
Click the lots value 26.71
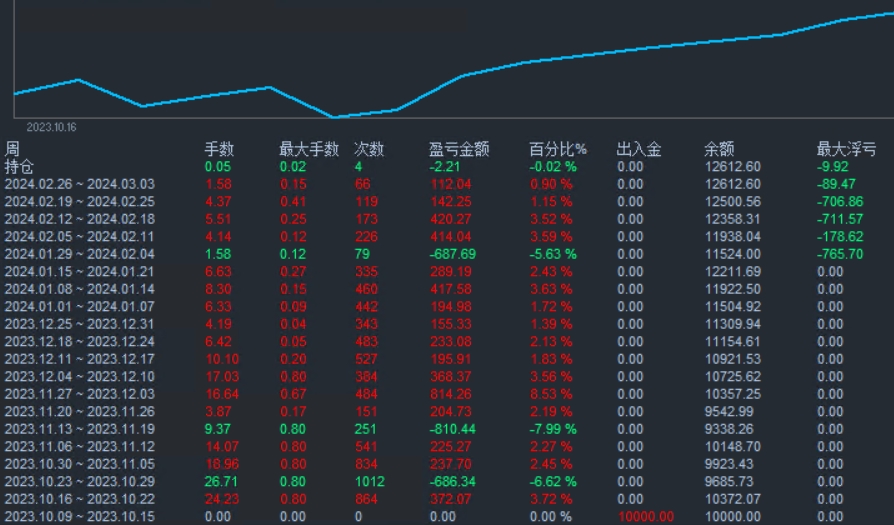click(221, 482)
